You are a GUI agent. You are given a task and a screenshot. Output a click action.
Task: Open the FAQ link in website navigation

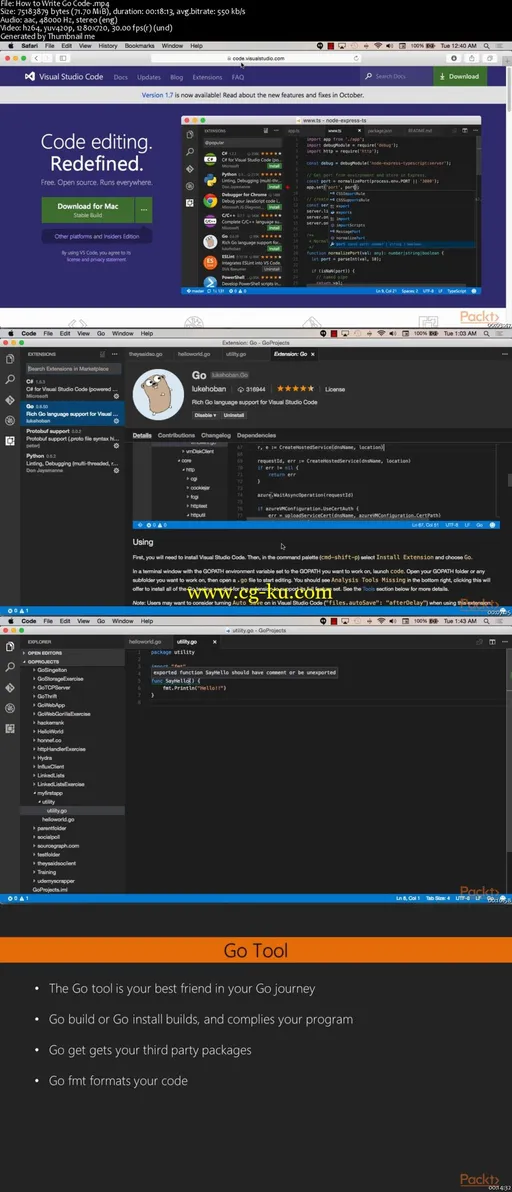tap(238, 77)
